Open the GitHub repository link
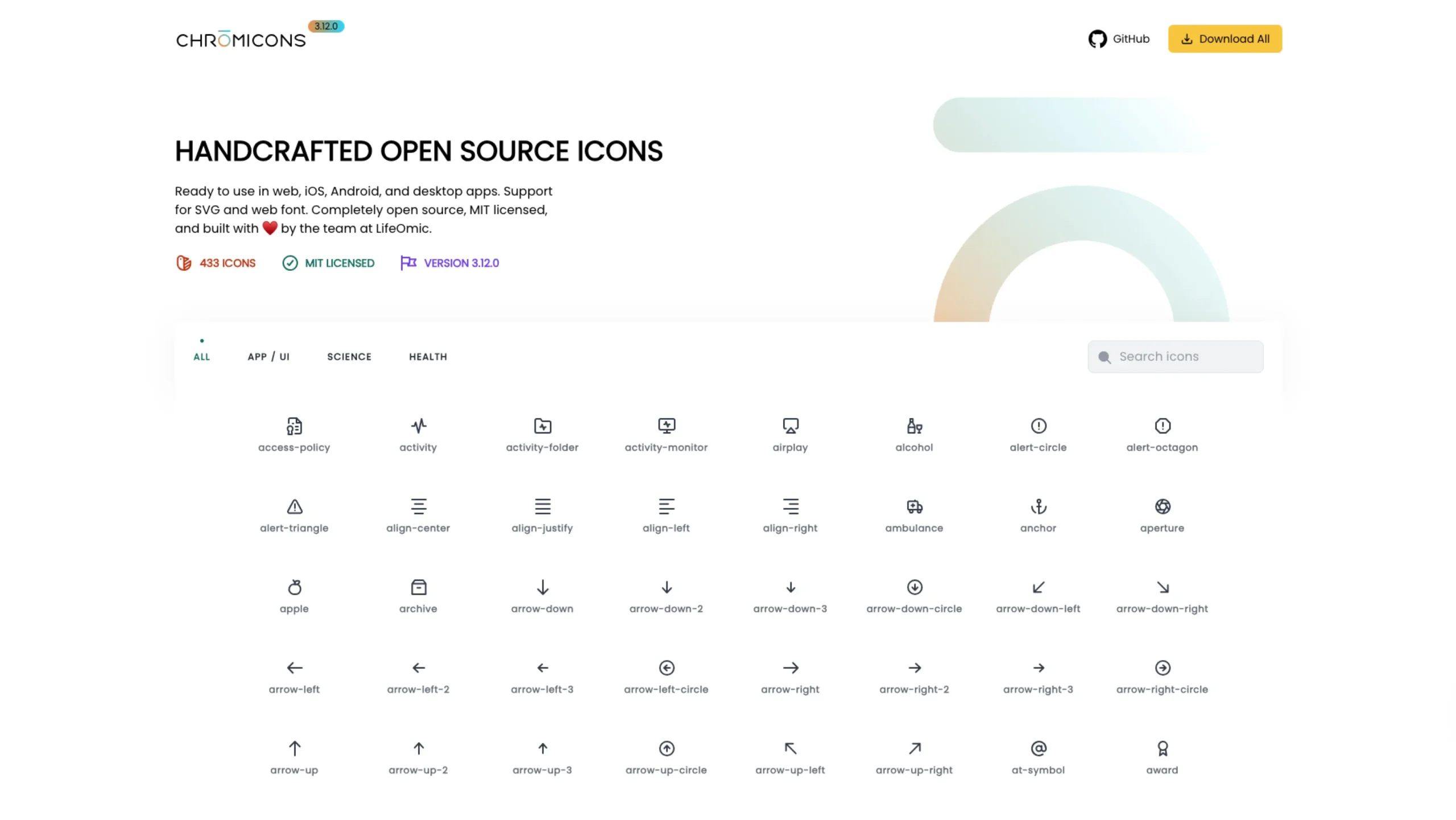 pyautogui.click(x=1119, y=39)
